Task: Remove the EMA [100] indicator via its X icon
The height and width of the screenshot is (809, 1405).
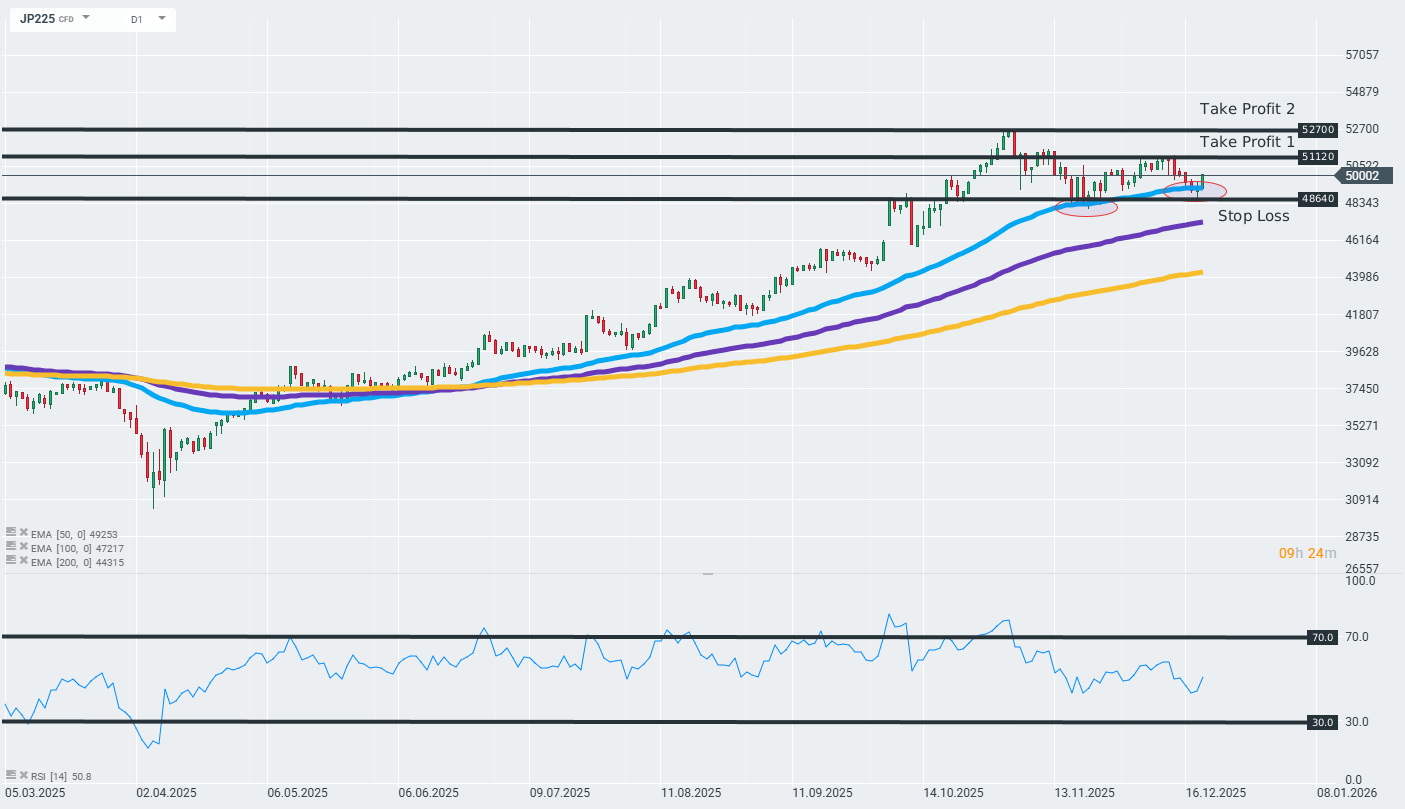Action: point(22,548)
